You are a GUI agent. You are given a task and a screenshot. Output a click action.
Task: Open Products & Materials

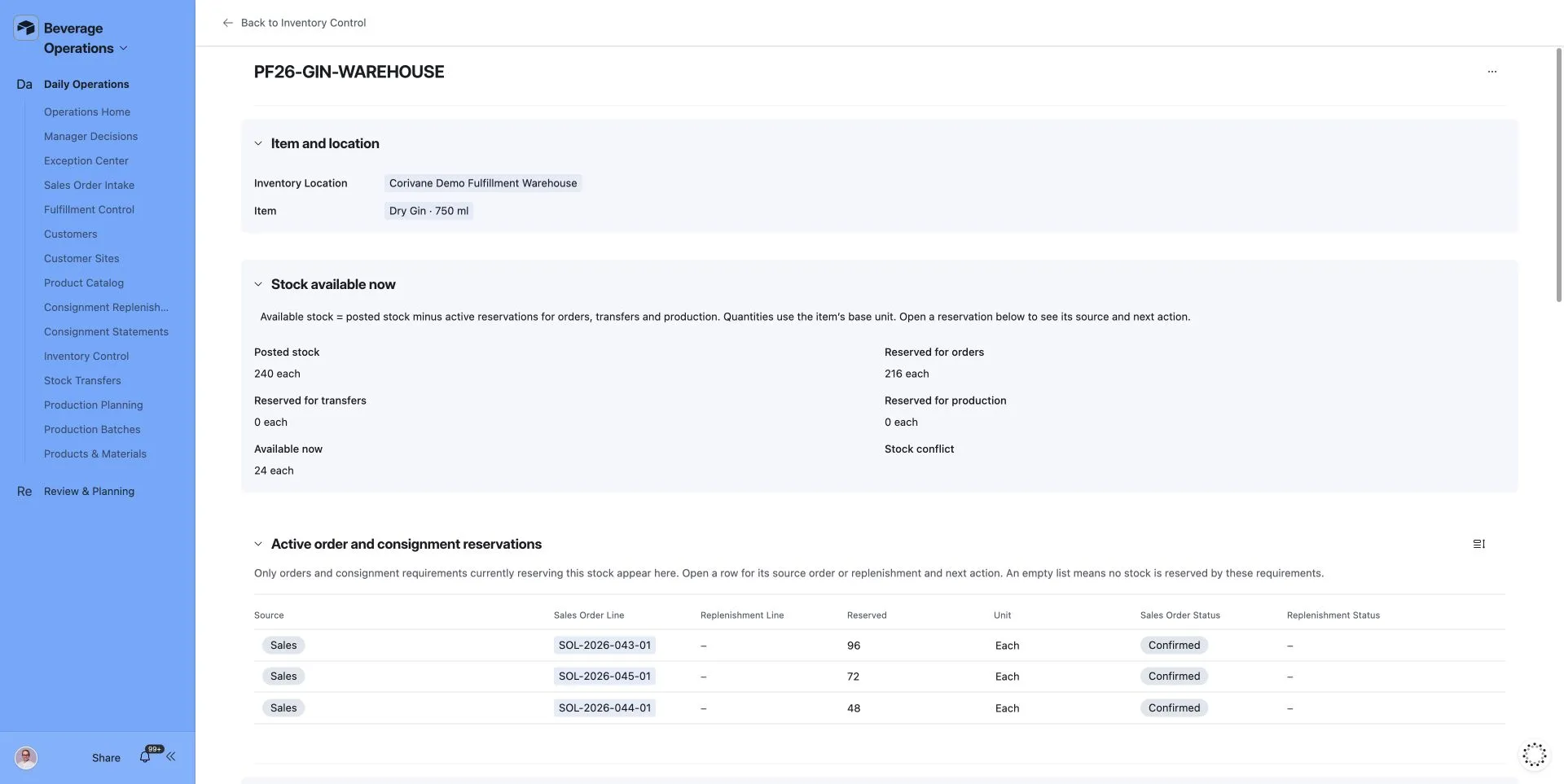tap(95, 453)
